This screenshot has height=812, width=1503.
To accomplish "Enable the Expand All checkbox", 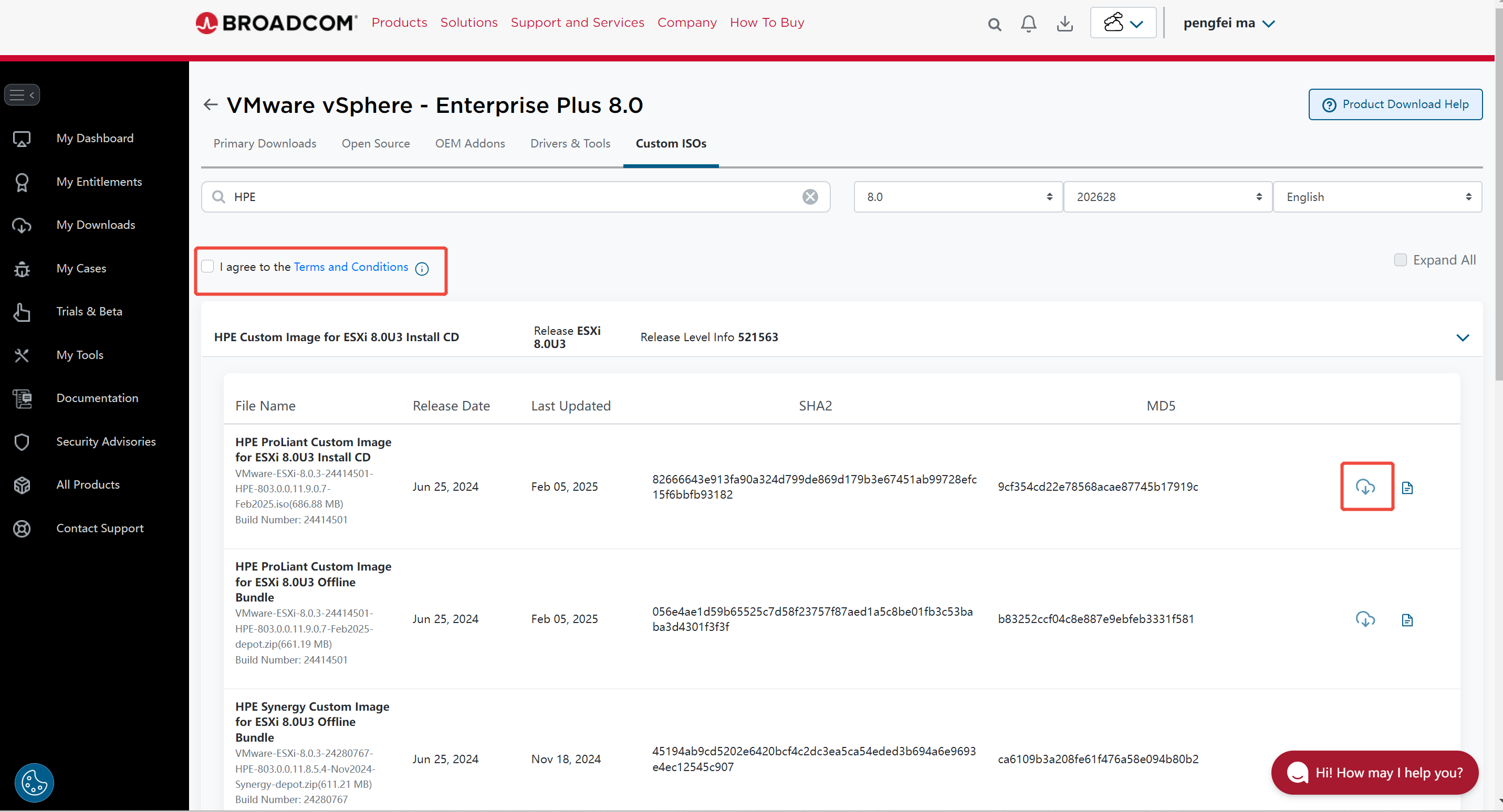I will [1400, 260].
